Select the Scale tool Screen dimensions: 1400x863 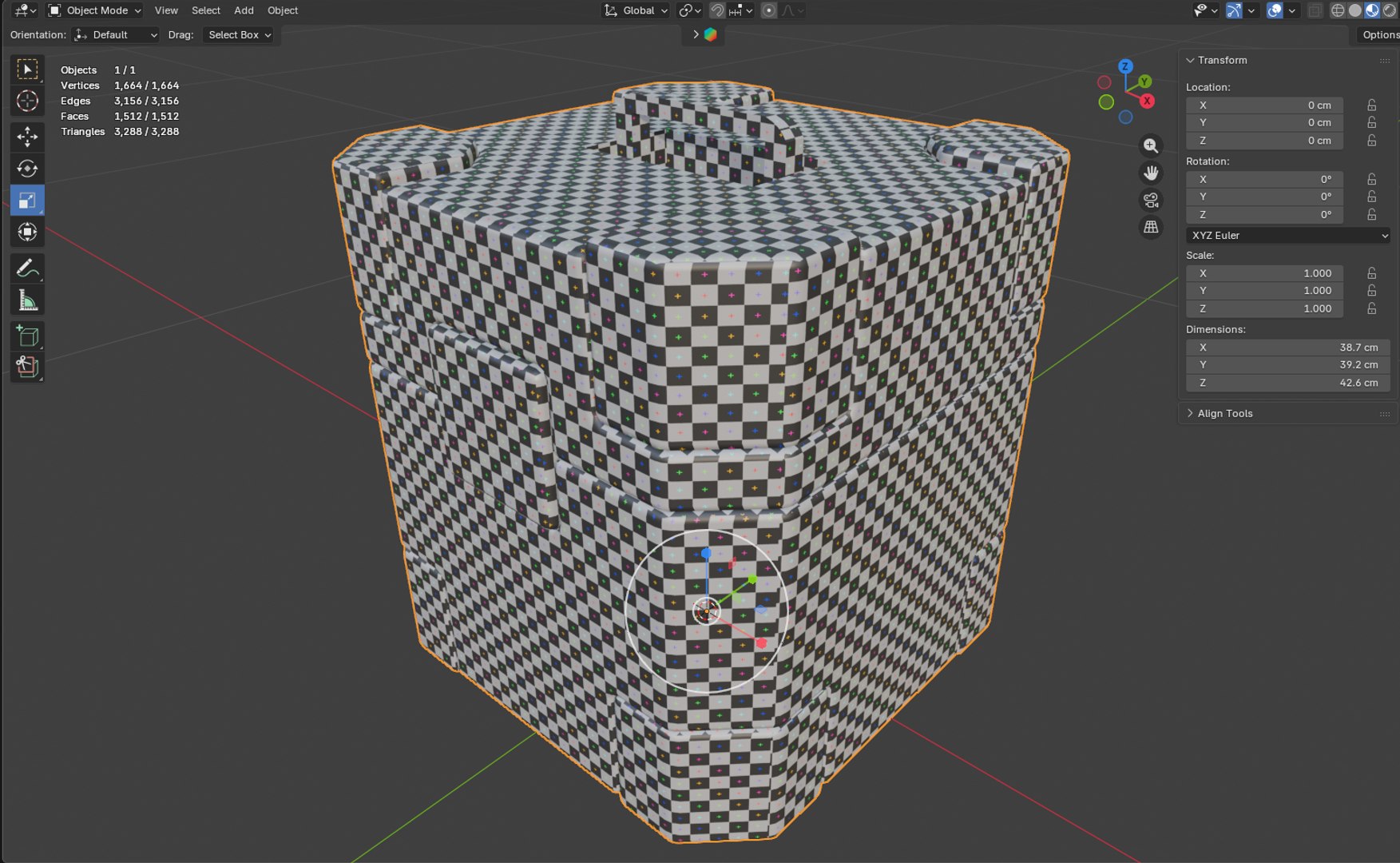pos(27,200)
